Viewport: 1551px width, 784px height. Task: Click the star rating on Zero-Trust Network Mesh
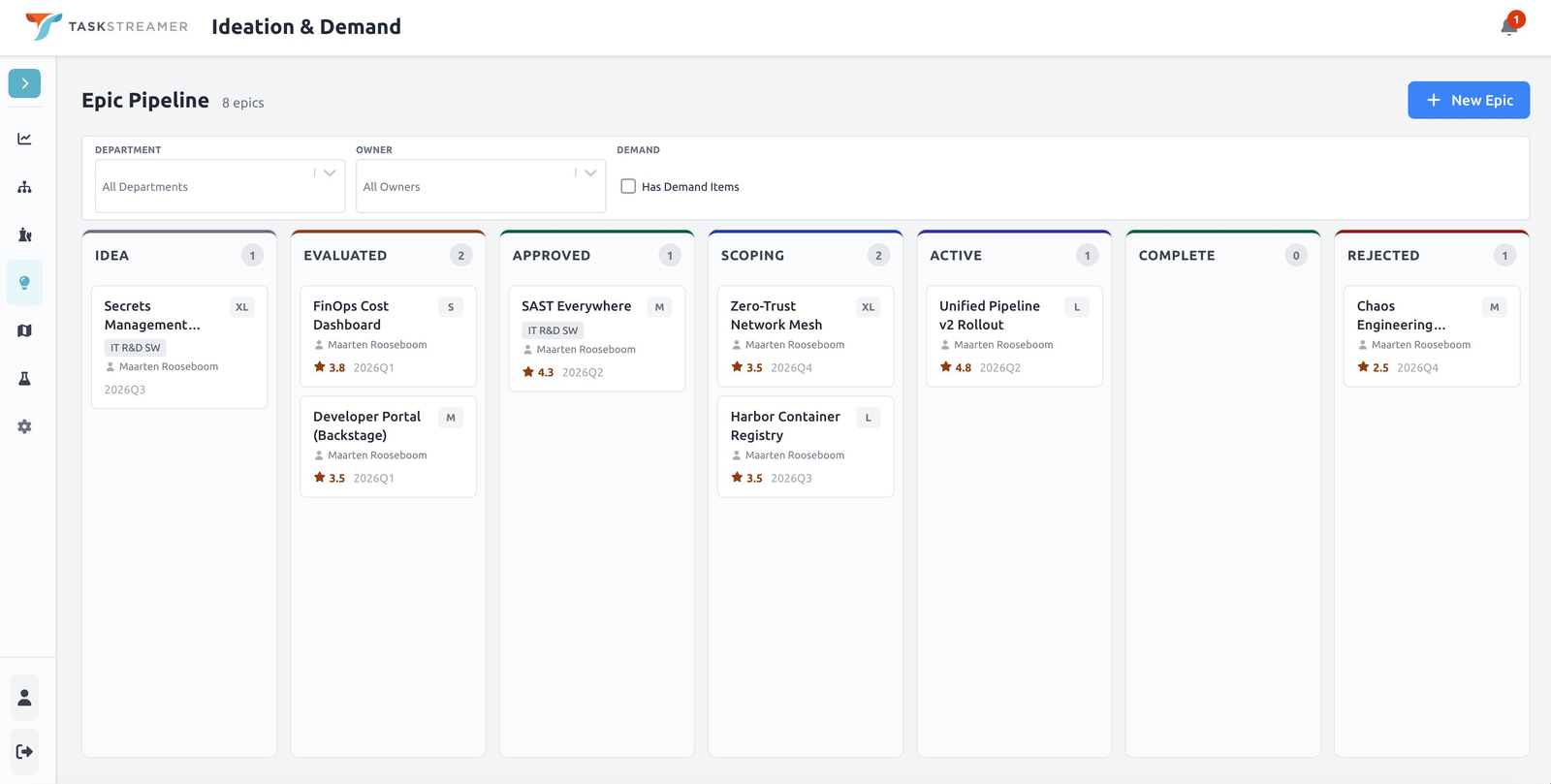(746, 367)
